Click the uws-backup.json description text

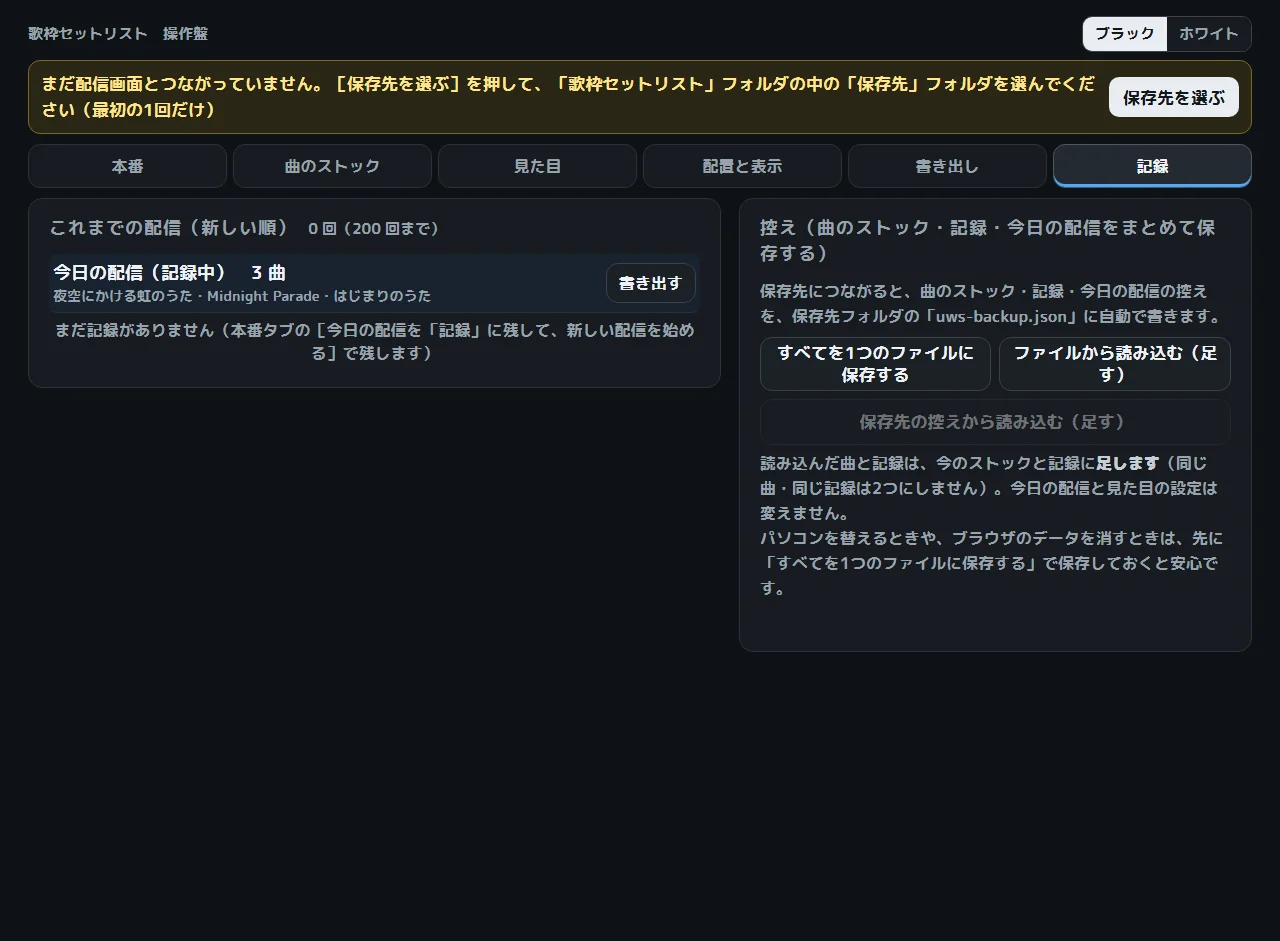(x=990, y=303)
